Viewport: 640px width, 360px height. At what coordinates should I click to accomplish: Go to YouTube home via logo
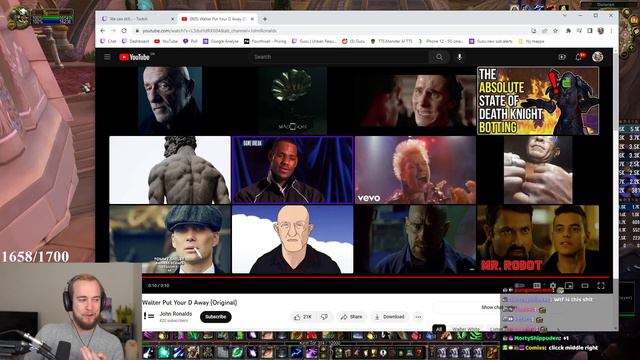point(134,57)
